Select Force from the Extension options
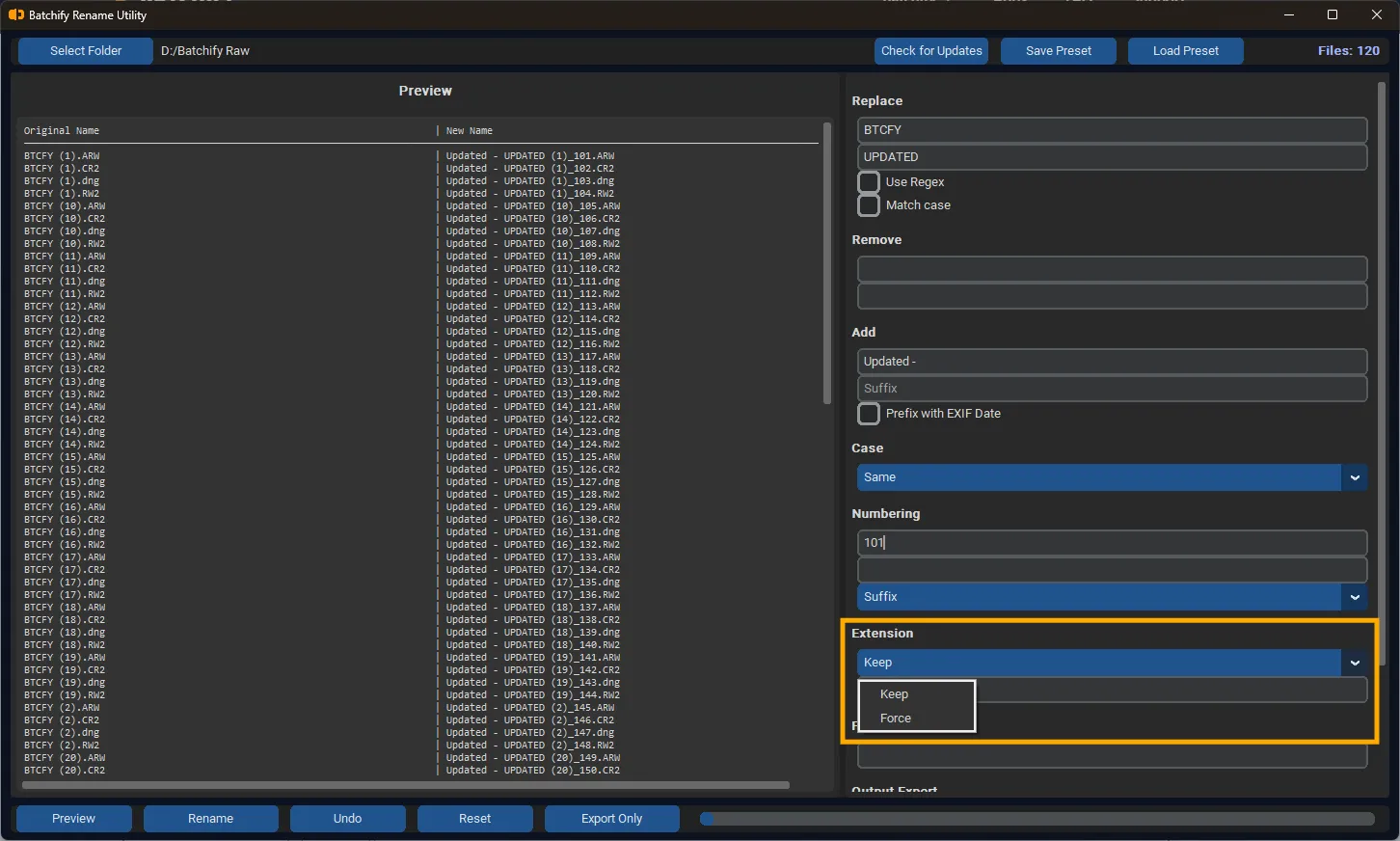The image size is (1400, 841). click(895, 718)
